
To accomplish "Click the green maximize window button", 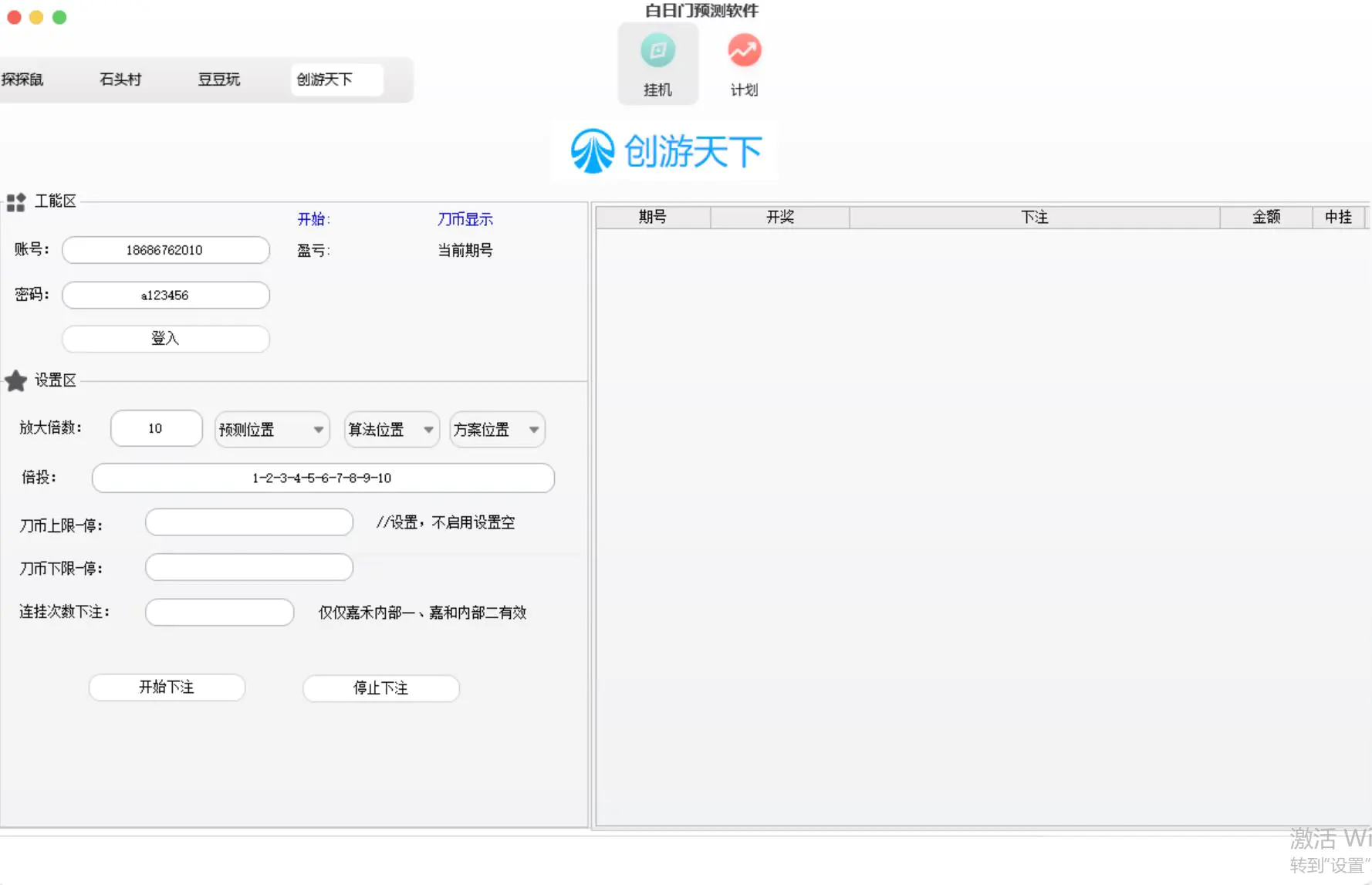I will (59, 17).
